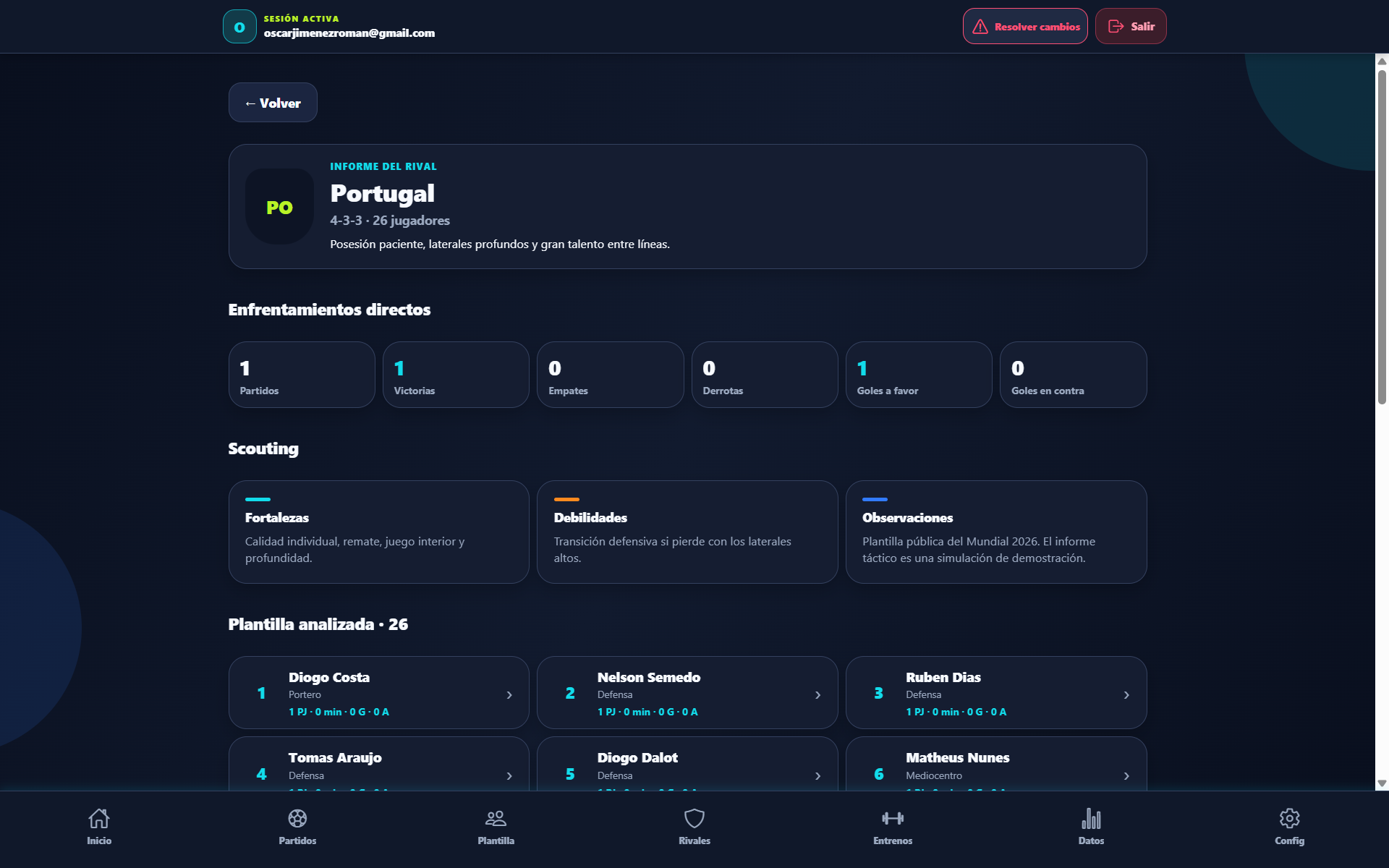
Task: Expand Diogo Costa player card chevron
Action: coord(509,695)
